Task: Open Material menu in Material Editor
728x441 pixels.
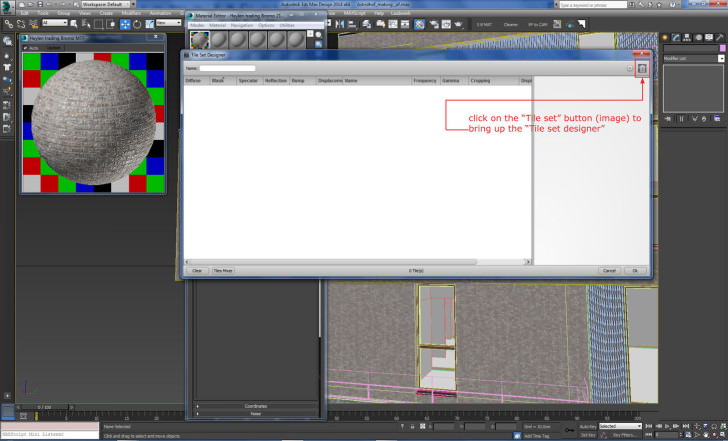Action: (x=215, y=24)
